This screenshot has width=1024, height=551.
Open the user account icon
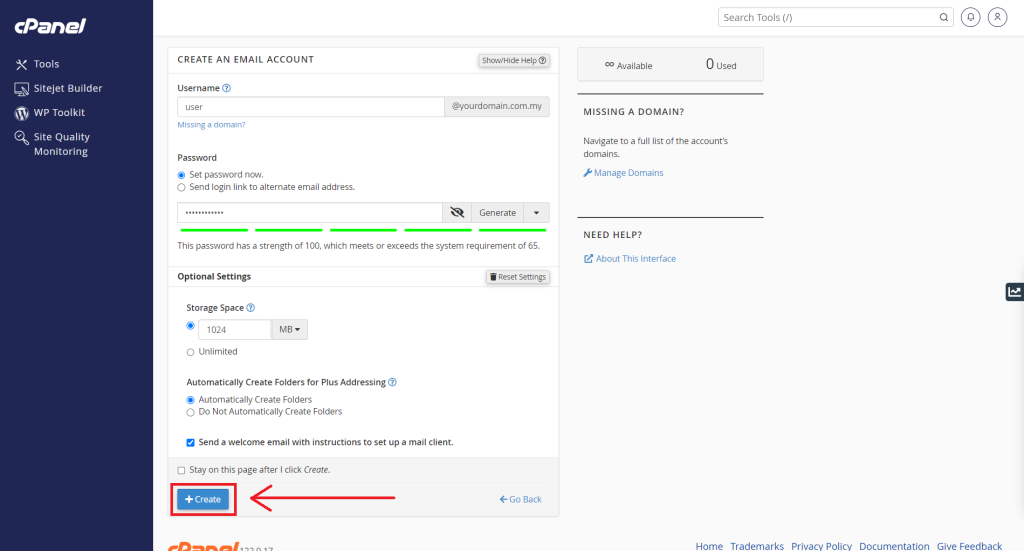pyautogui.click(x=997, y=18)
